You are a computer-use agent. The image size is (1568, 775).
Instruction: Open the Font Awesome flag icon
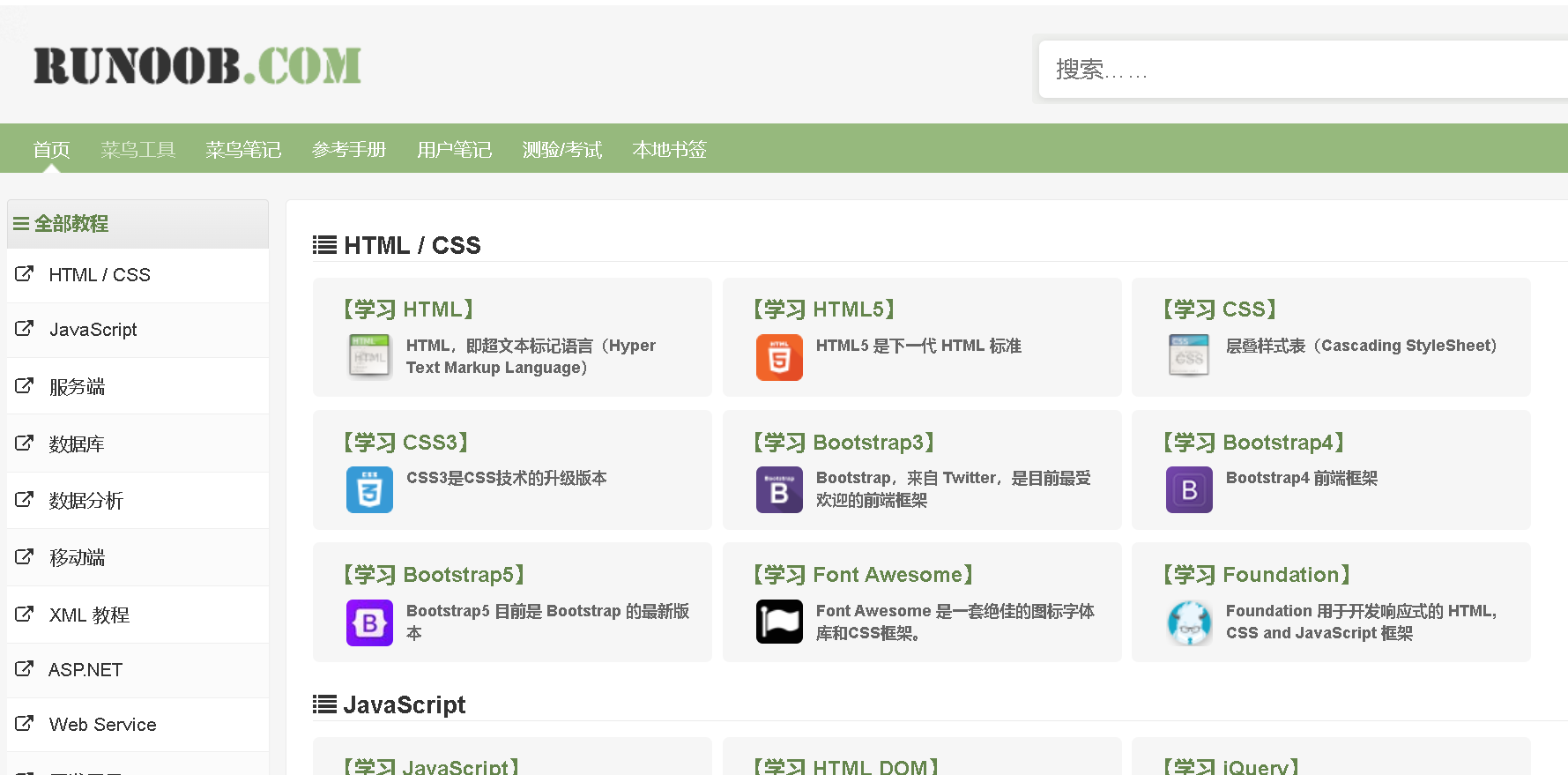[779, 622]
